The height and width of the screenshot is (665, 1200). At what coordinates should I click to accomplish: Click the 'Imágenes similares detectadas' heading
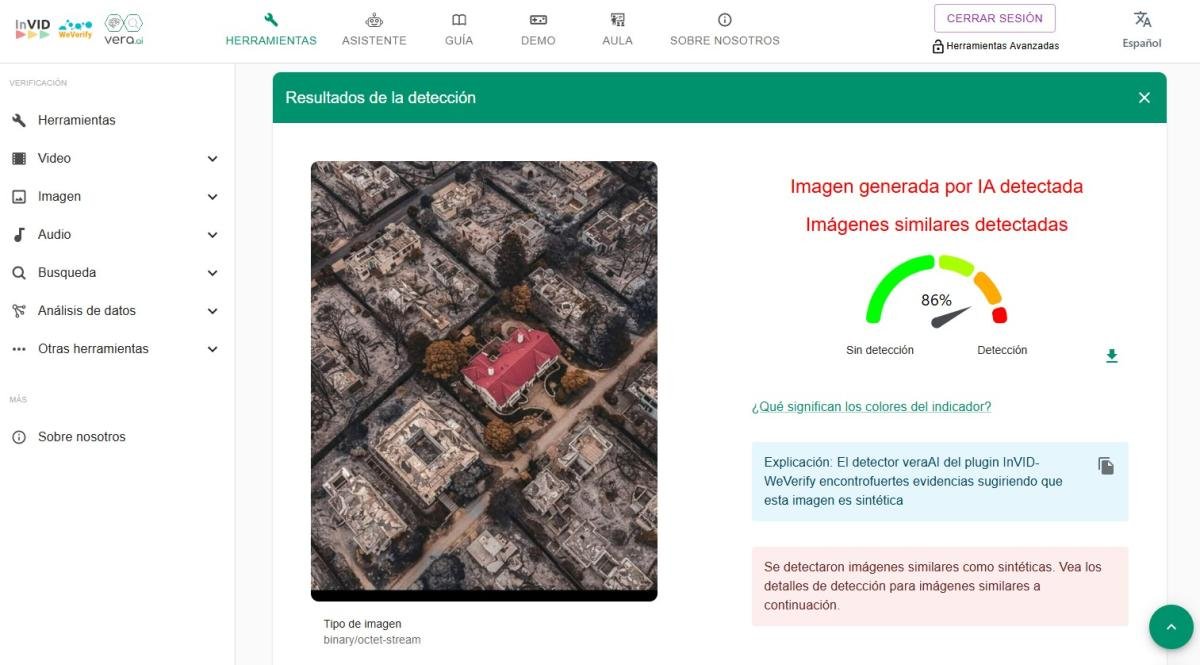click(937, 225)
